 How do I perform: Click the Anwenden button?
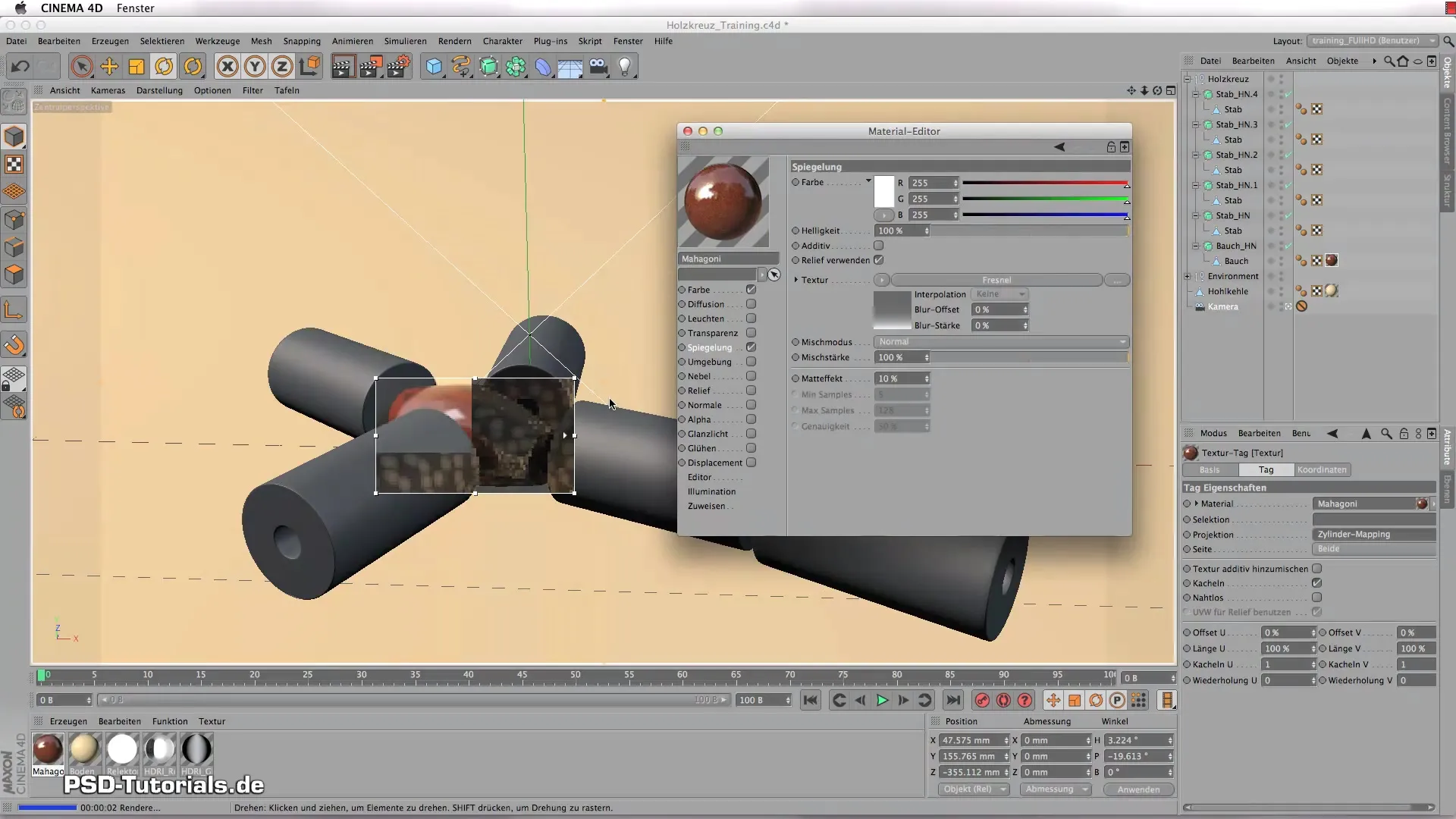point(1138,789)
